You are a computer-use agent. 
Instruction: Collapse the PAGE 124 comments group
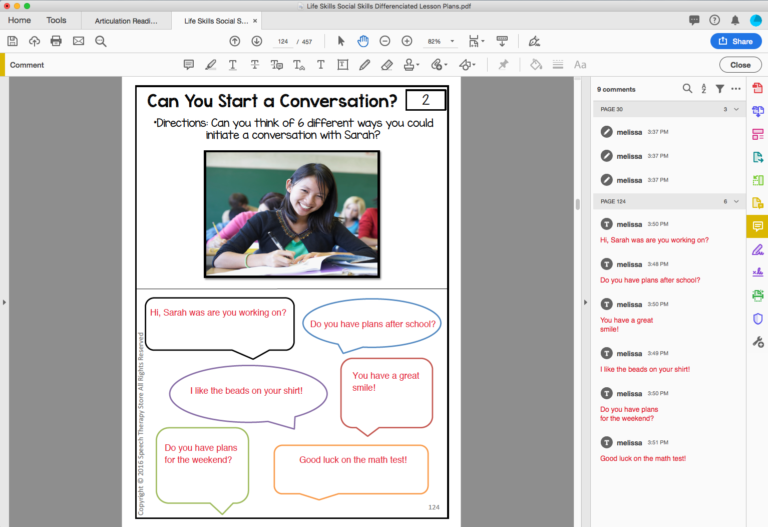coord(736,201)
